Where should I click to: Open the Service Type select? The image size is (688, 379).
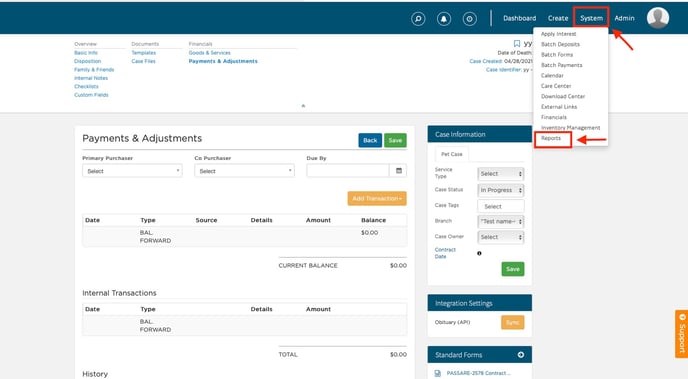pos(501,174)
